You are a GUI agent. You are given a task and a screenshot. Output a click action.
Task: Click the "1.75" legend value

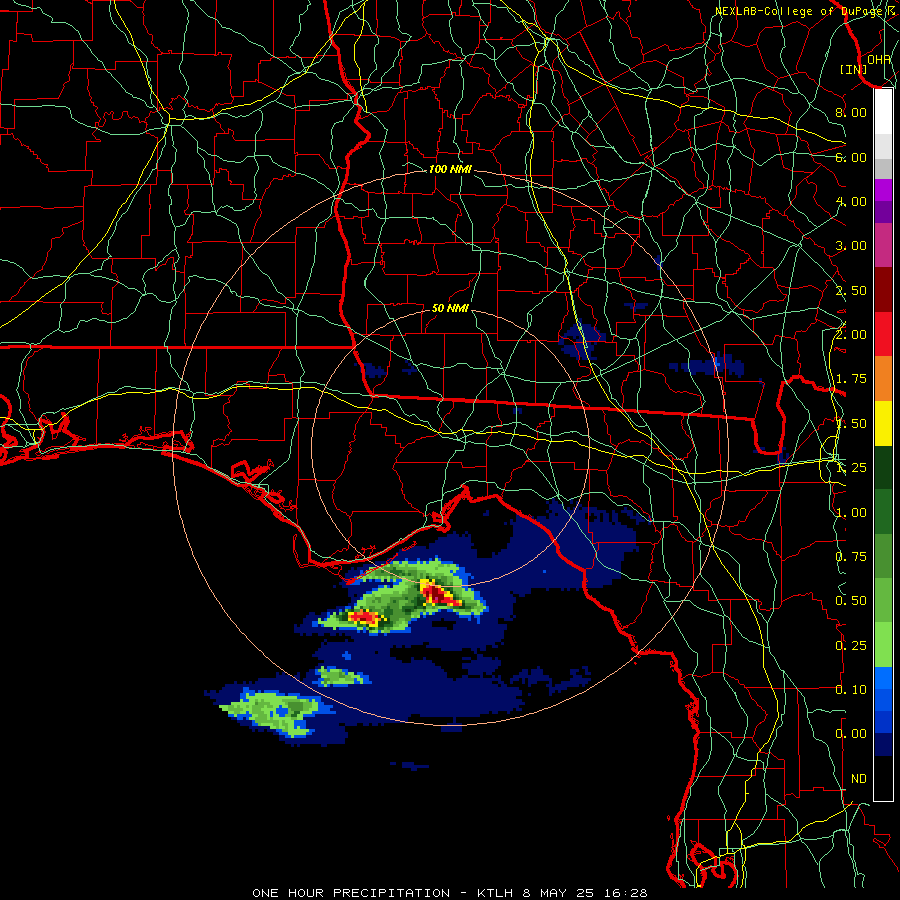851,379
